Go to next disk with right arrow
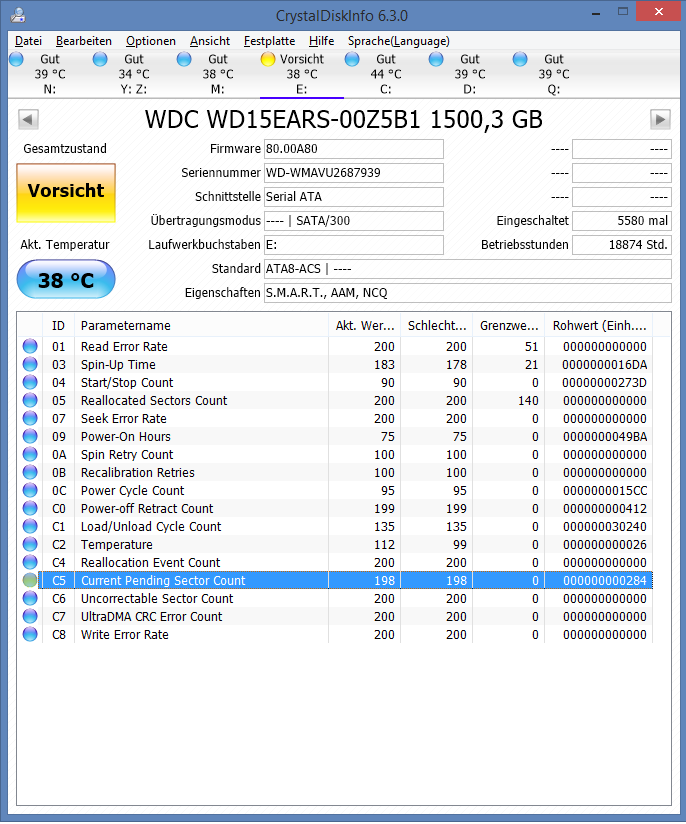This screenshot has height=824, width=686. (x=660, y=119)
